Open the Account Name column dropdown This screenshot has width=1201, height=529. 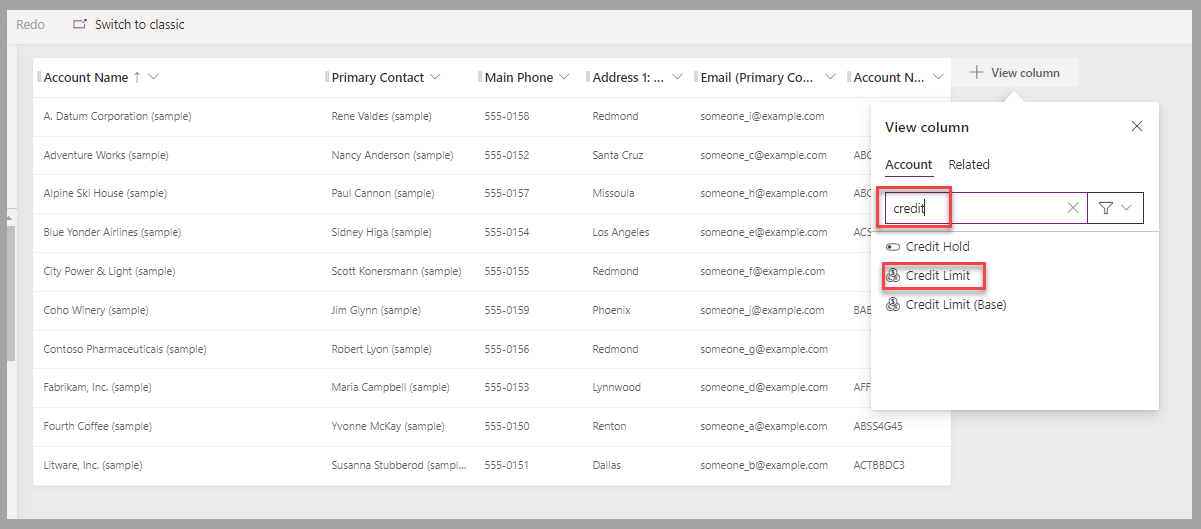(154, 77)
